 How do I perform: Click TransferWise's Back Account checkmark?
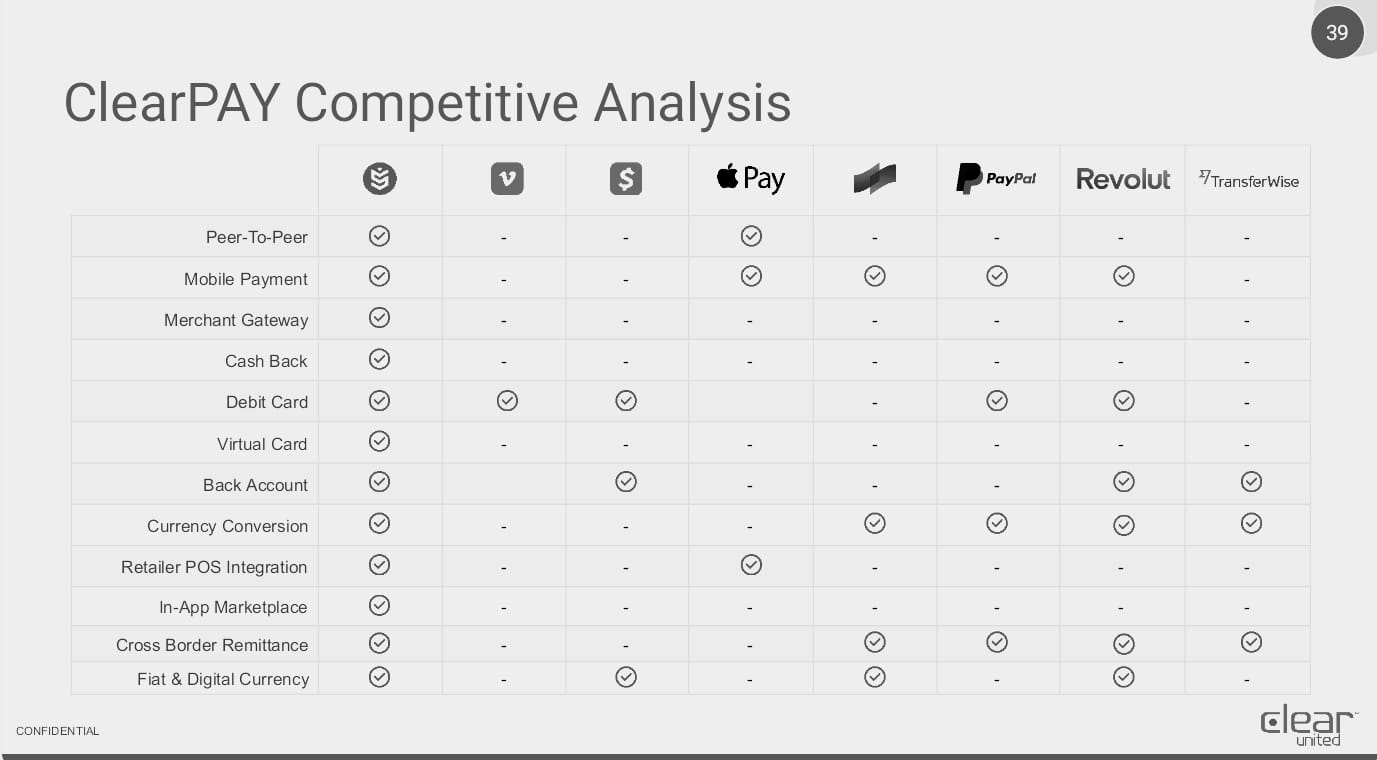coord(1251,482)
